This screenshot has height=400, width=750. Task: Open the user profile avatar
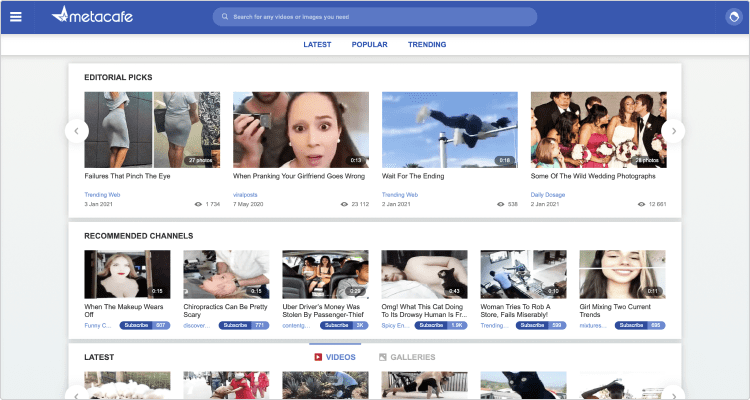point(731,17)
